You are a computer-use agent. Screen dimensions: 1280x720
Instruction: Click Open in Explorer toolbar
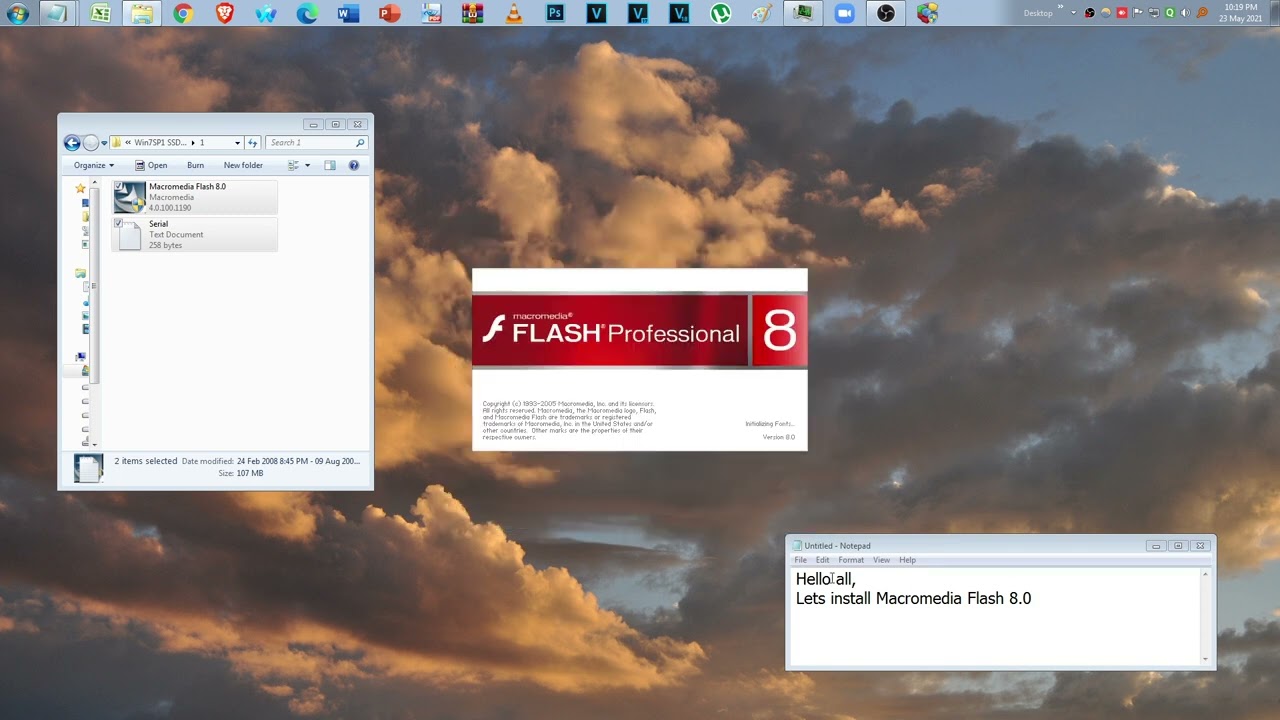coord(152,165)
